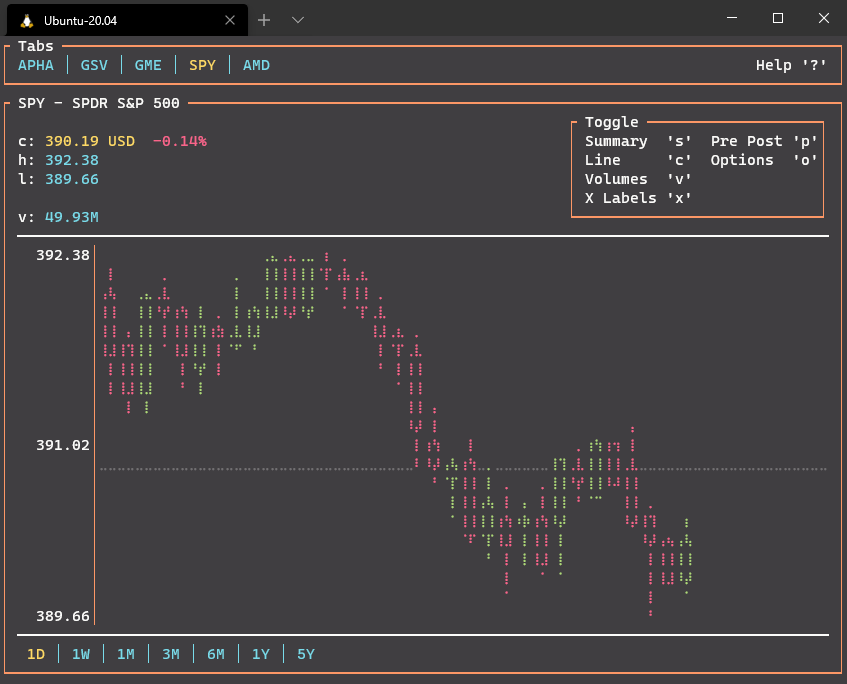Switch to the APHA stock tab

[x=36, y=65]
